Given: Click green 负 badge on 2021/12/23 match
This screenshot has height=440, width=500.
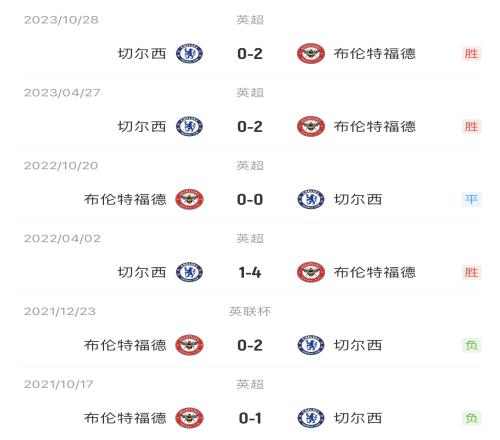Looking at the screenshot, I should pyautogui.click(x=471, y=345).
